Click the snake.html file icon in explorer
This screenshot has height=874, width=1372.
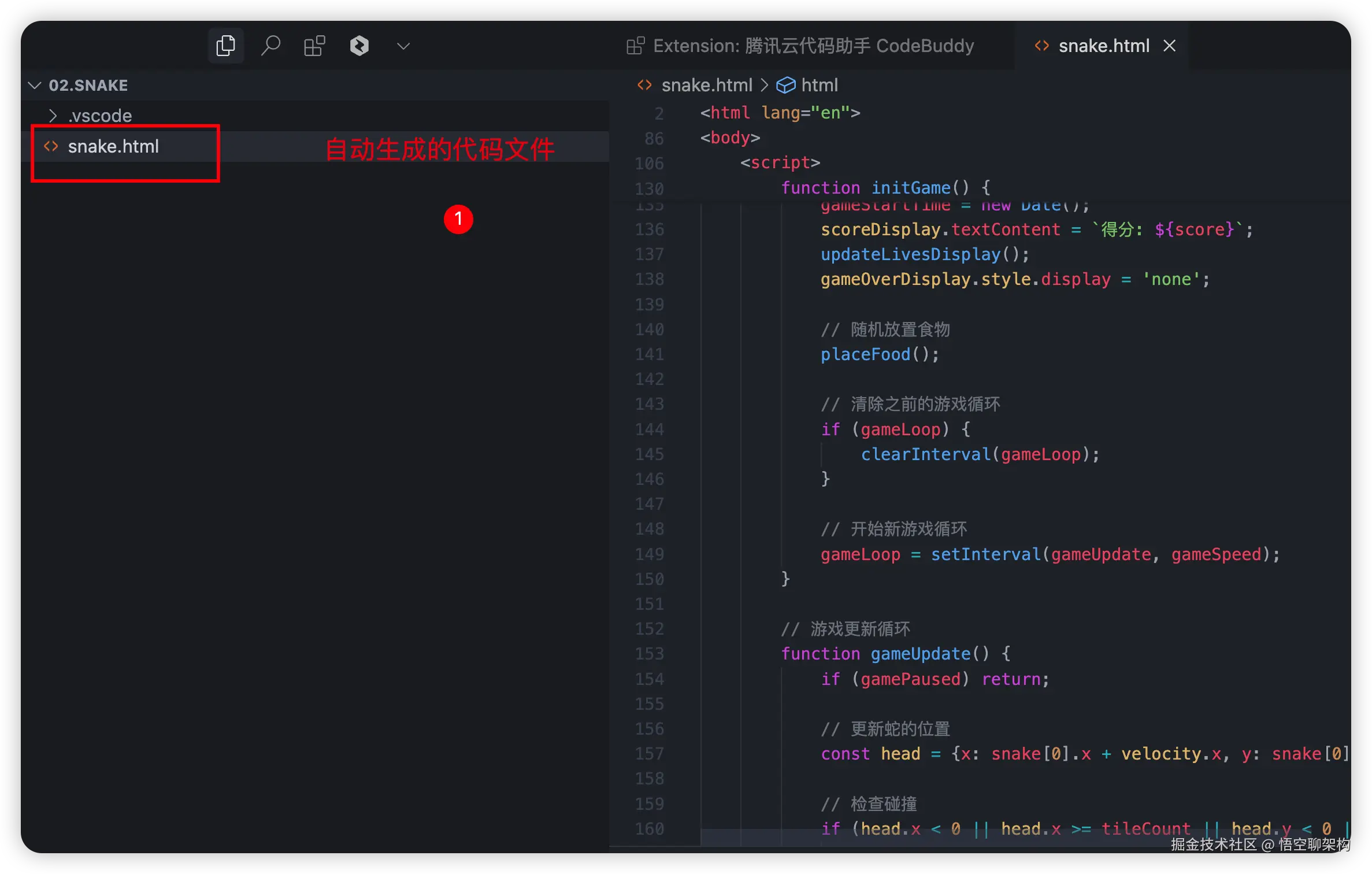tap(51, 146)
